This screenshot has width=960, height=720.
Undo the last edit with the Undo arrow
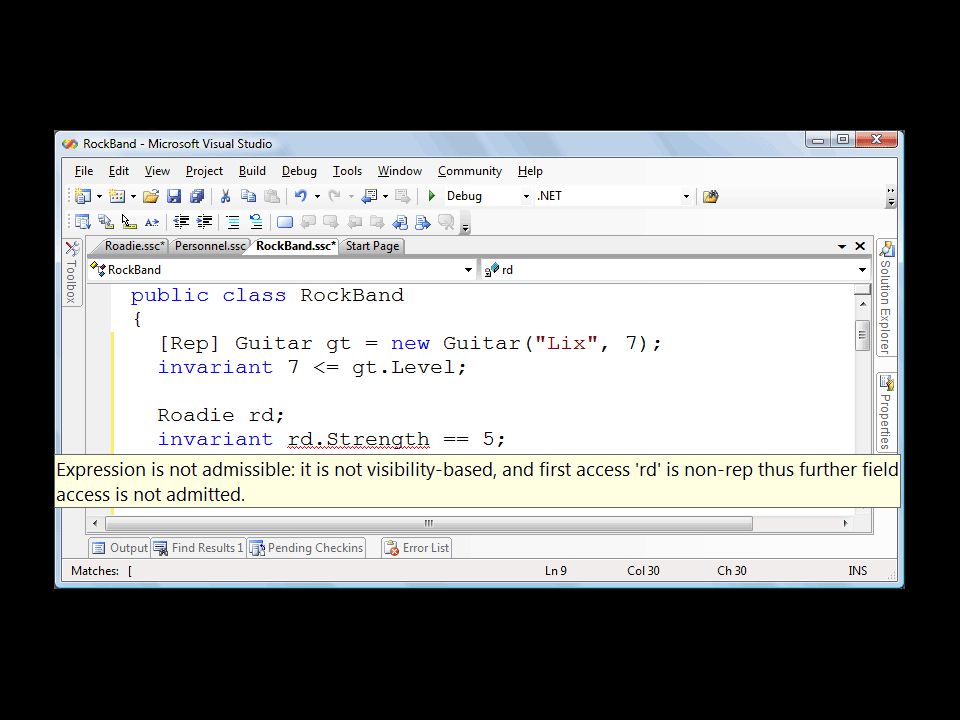pyautogui.click(x=301, y=196)
